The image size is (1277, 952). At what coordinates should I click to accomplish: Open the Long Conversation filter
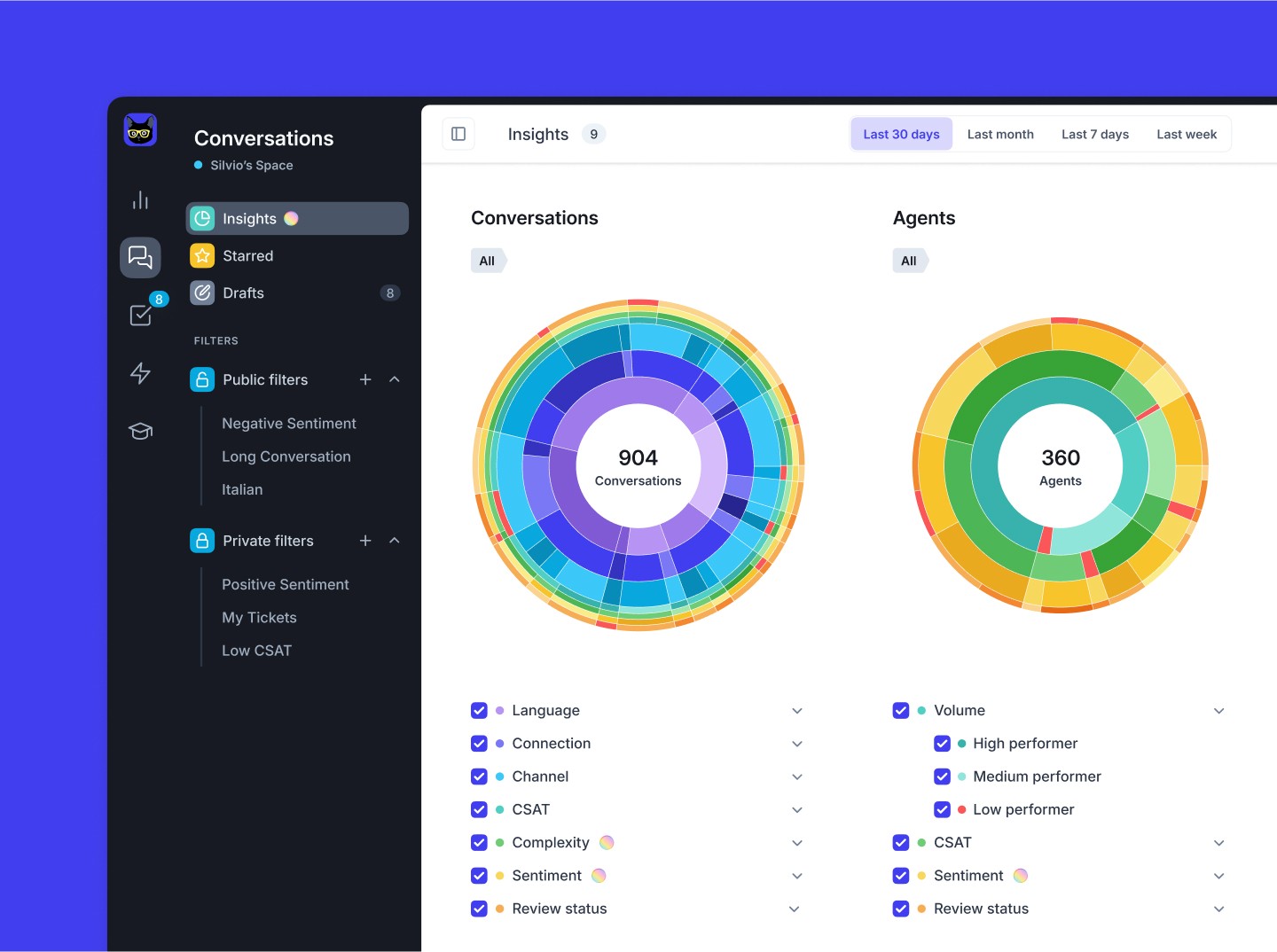pos(286,456)
